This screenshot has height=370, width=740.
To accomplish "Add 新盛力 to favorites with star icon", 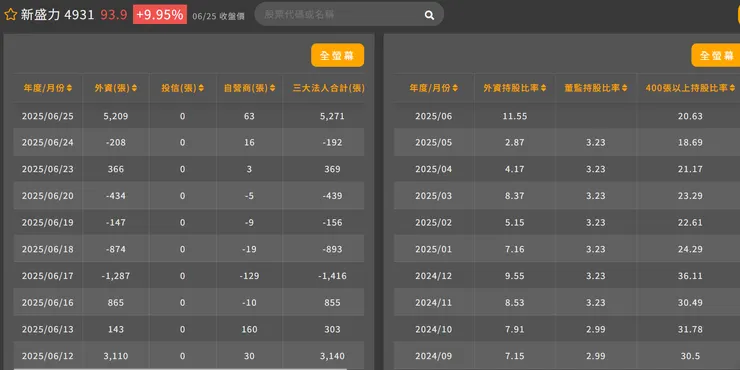I will coord(10,15).
